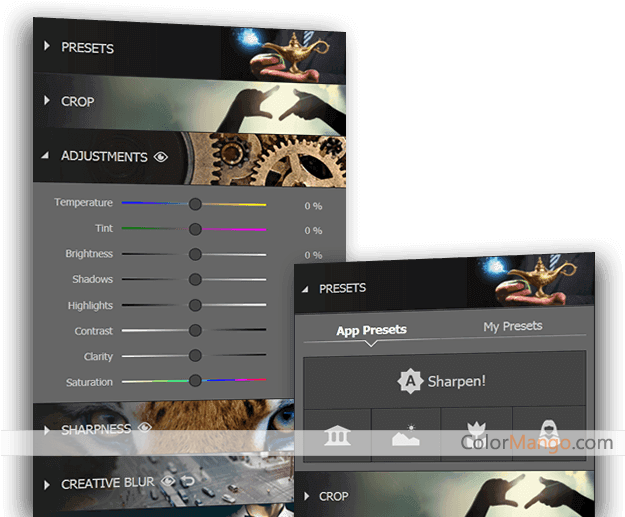Toggle Adjustments visibility eye icon

click(x=161, y=157)
